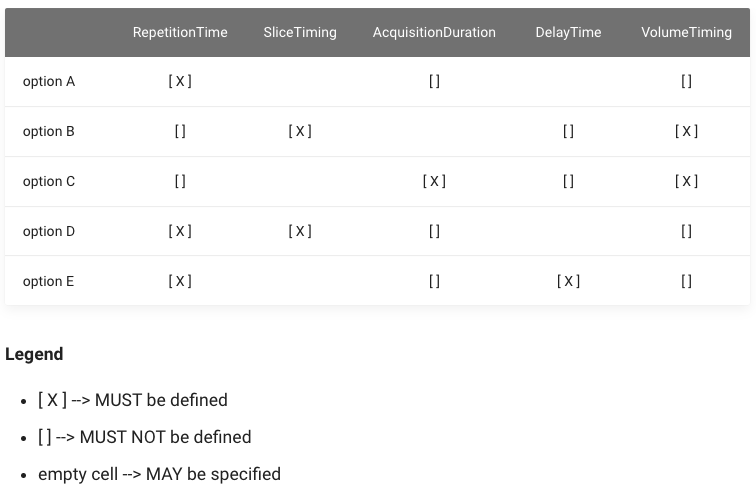This screenshot has width=756, height=493.
Task: Select the option C row label
Action: tap(49, 181)
